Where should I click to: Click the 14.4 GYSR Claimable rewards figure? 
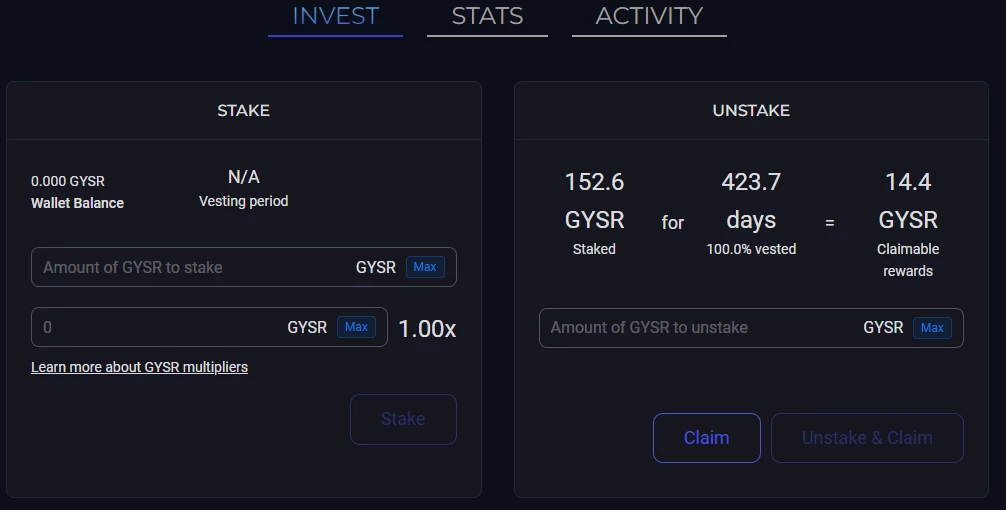point(908,224)
